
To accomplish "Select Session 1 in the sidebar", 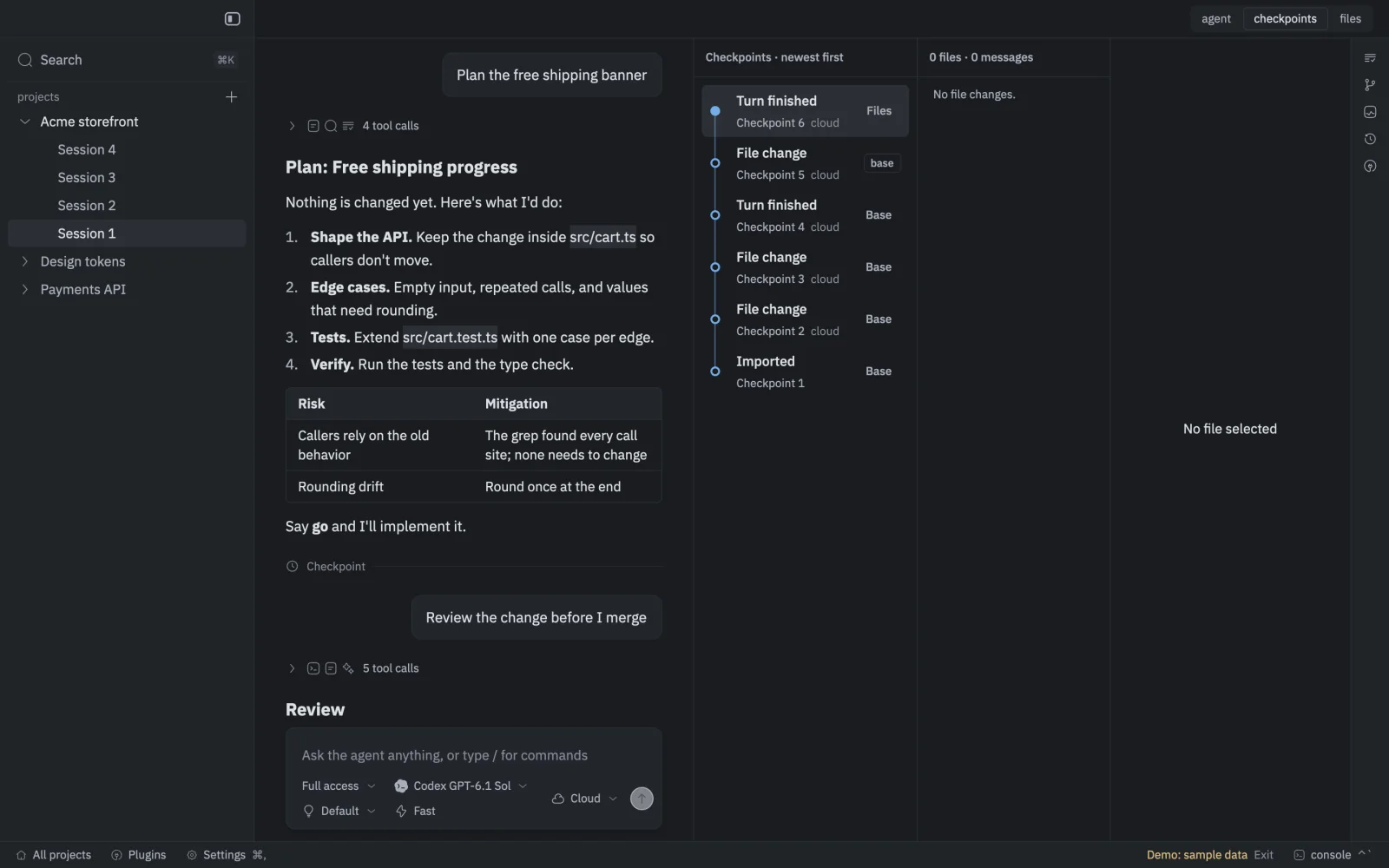I will (127, 233).
